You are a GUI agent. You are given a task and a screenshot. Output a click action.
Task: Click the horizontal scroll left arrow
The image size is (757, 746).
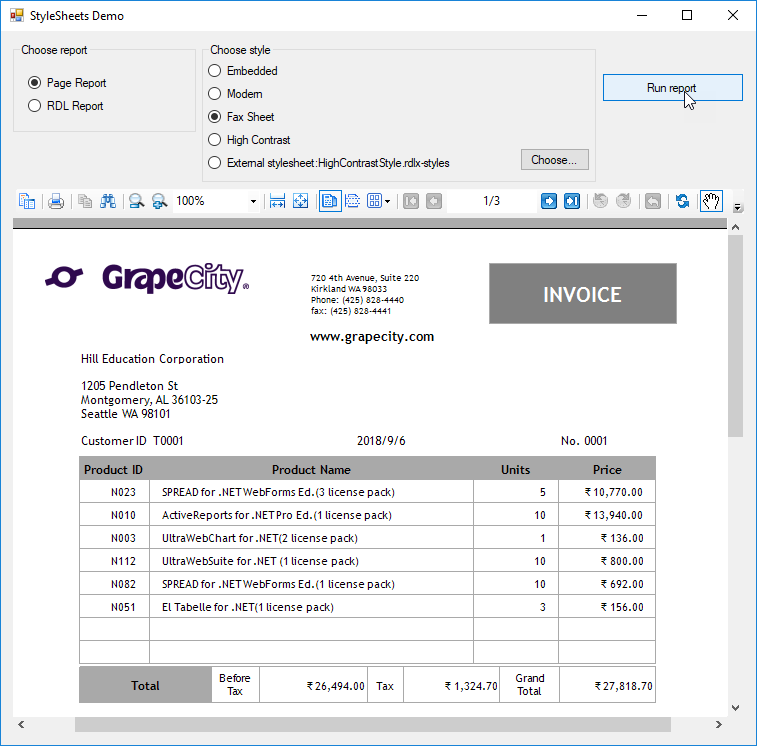tap(21, 724)
